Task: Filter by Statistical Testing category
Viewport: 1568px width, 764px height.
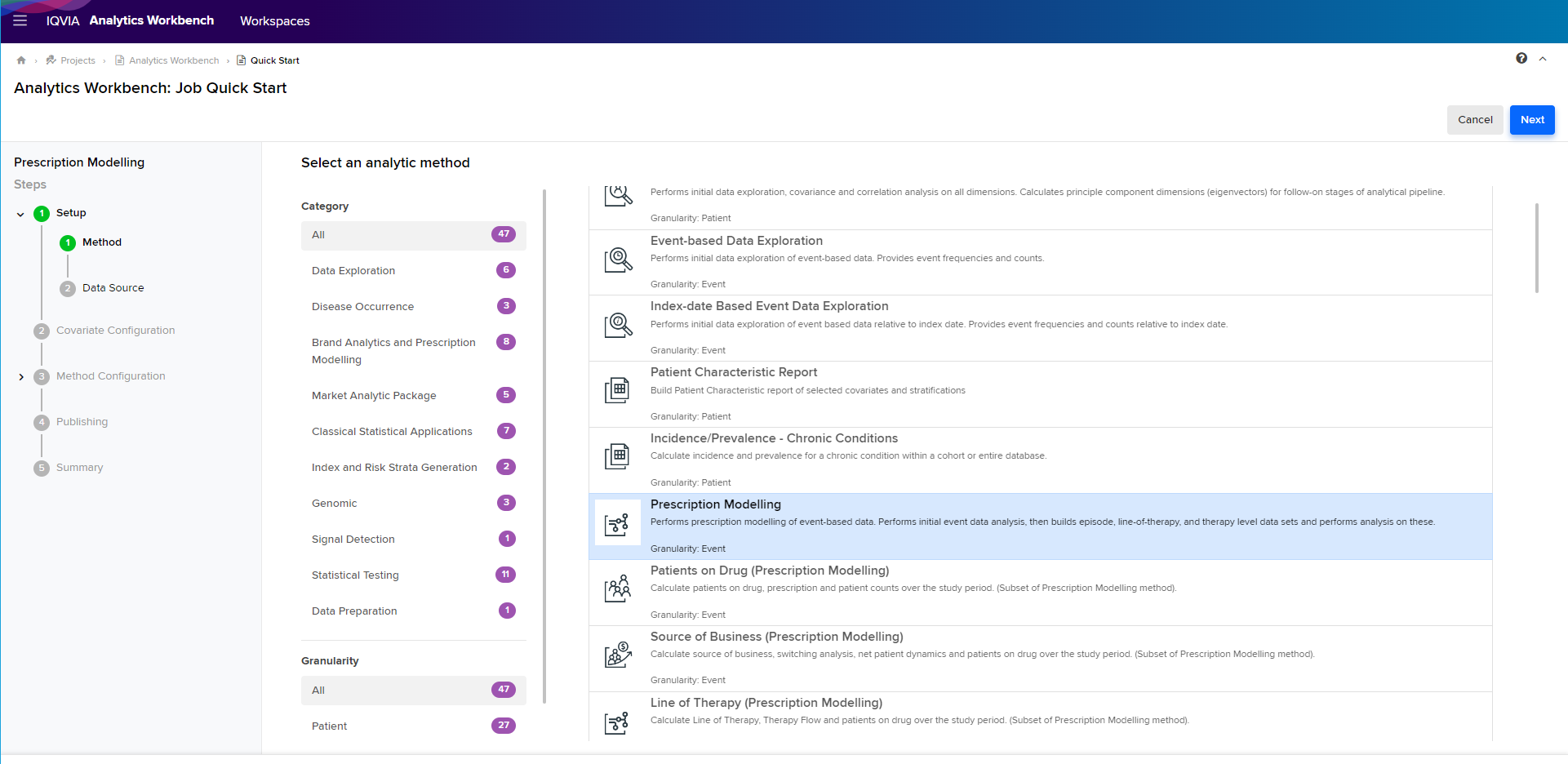Action: [x=414, y=575]
